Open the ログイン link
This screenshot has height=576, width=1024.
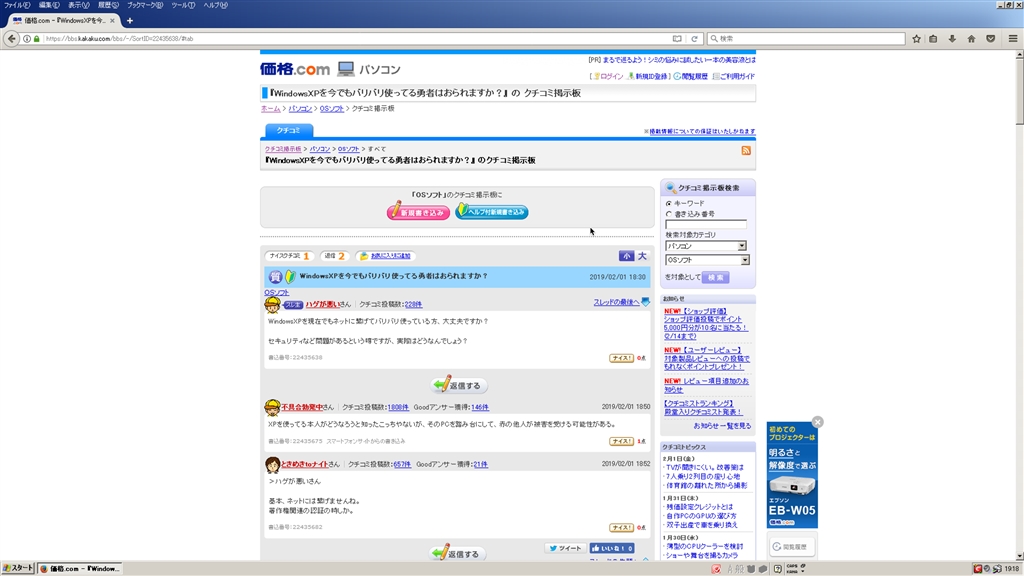point(611,76)
